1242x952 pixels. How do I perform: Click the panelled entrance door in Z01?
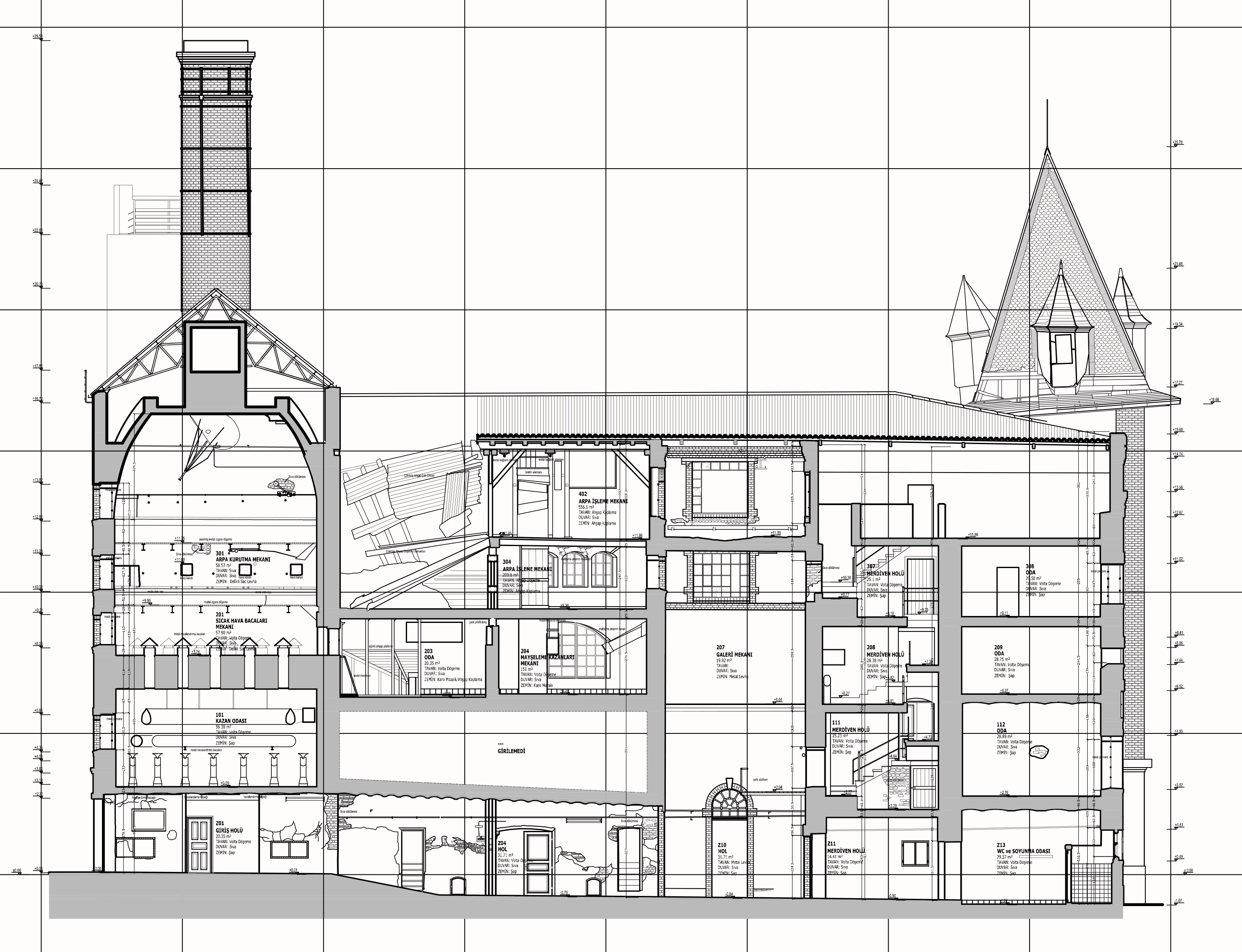coord(200,845)
